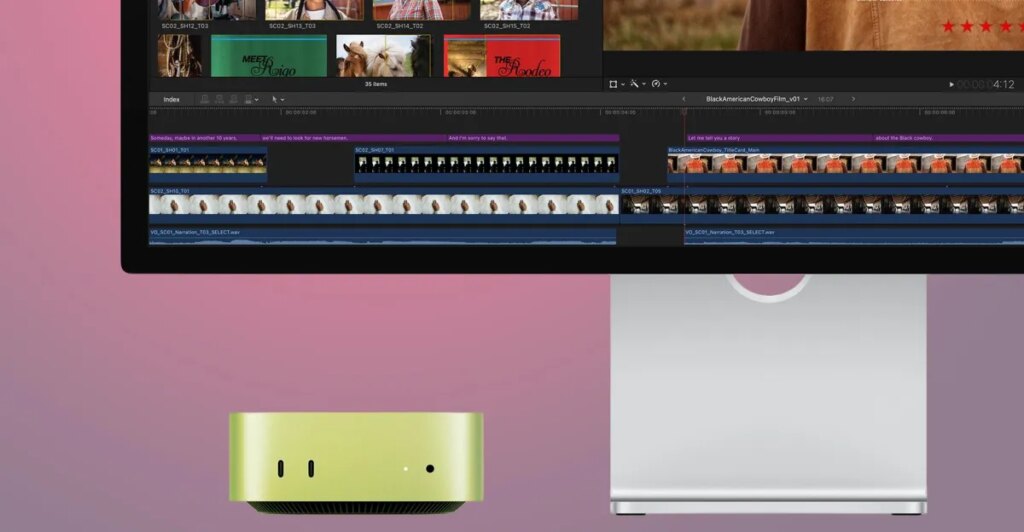
Task: Select browser clip thumbnail SC02_SH15_T02
Action: 529,10
